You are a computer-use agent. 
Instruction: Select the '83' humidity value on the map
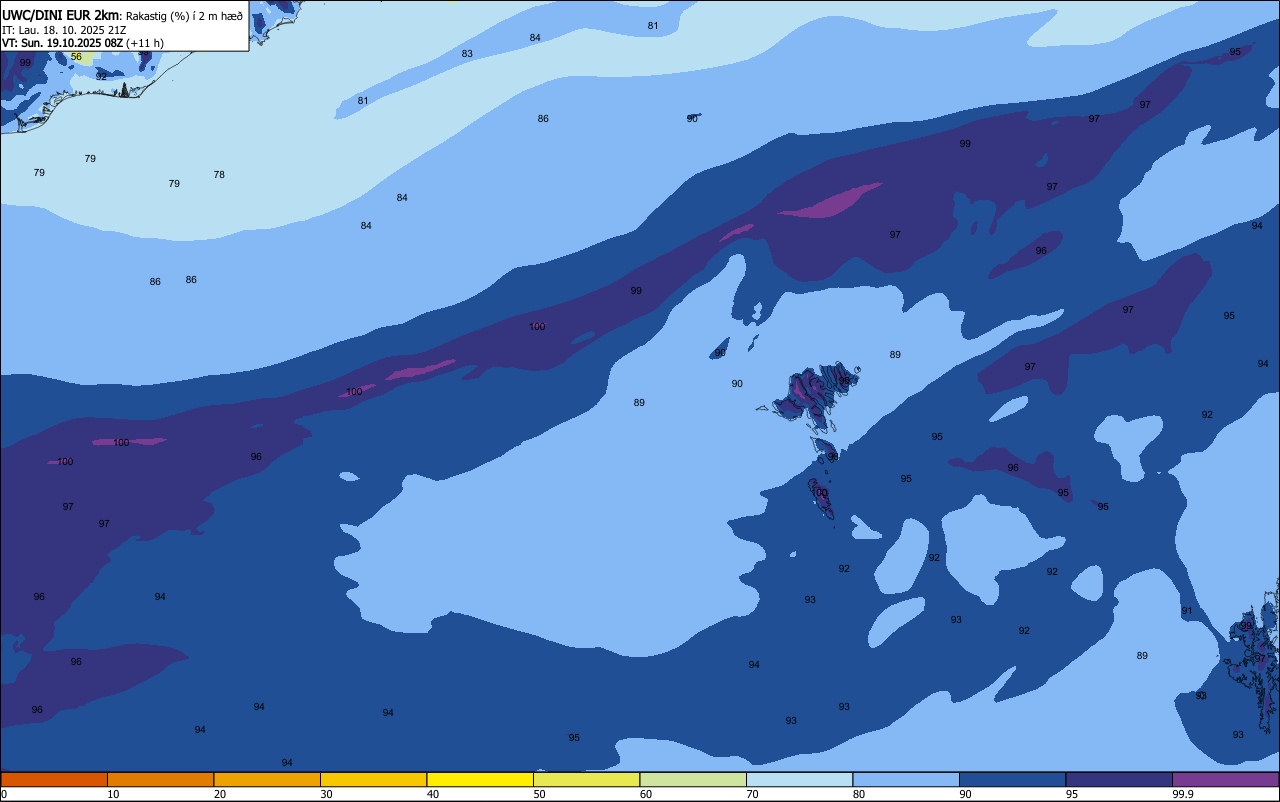point(467,54)
